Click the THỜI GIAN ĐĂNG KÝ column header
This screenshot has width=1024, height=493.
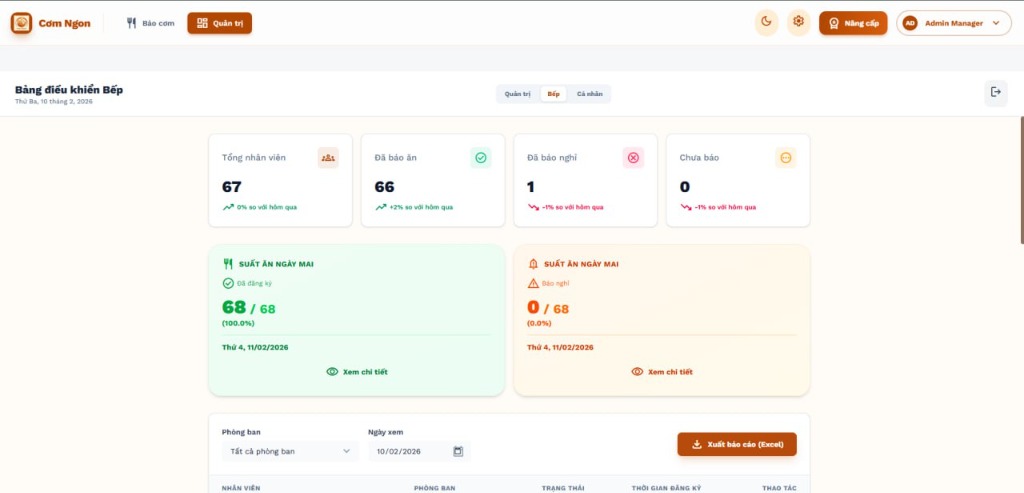pyautogui.click(x=666, y=488)
